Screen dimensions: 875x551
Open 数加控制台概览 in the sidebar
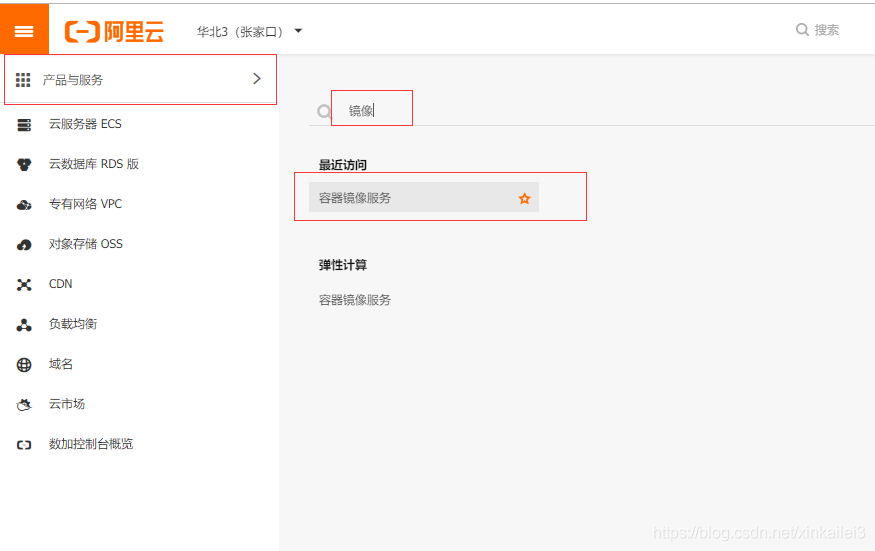click(91, 444)
